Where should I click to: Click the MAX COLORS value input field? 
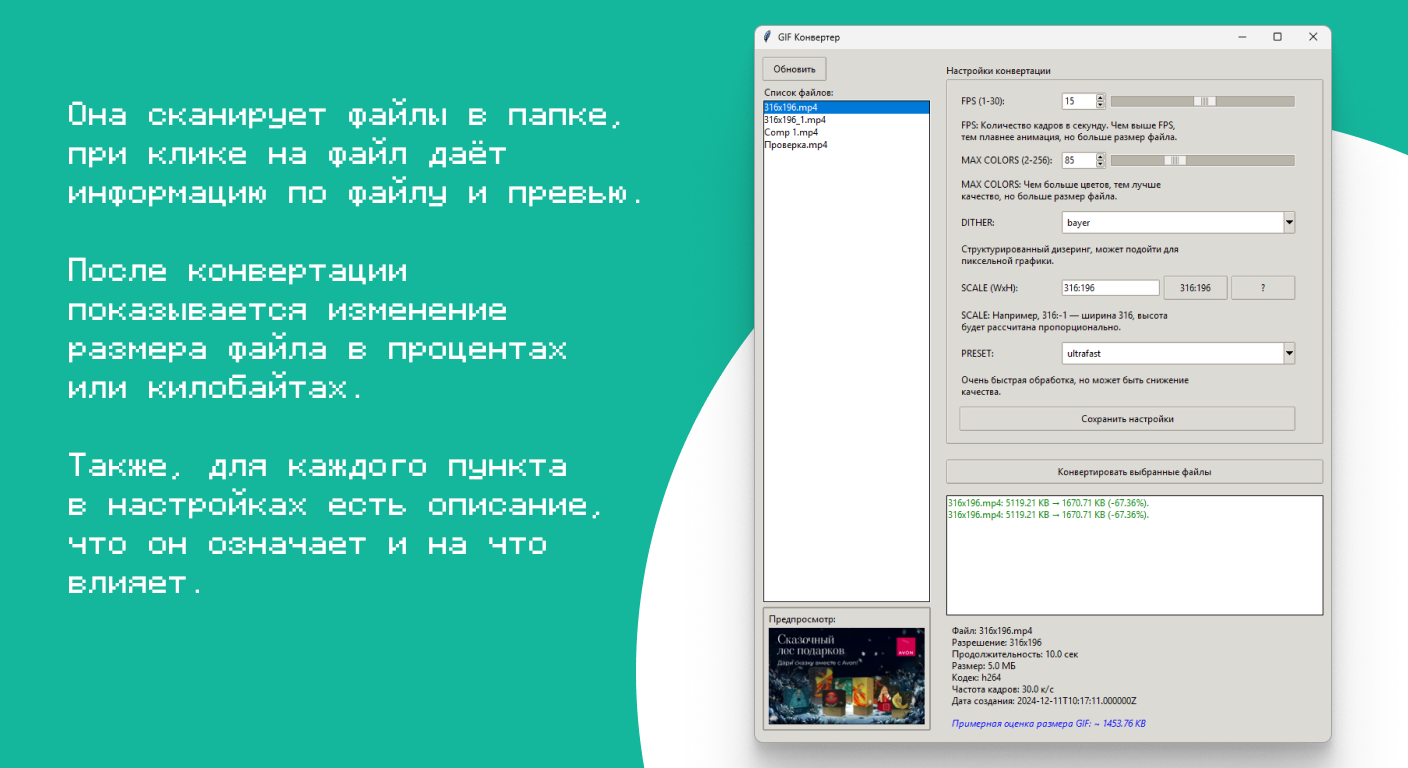point(1078,160)
